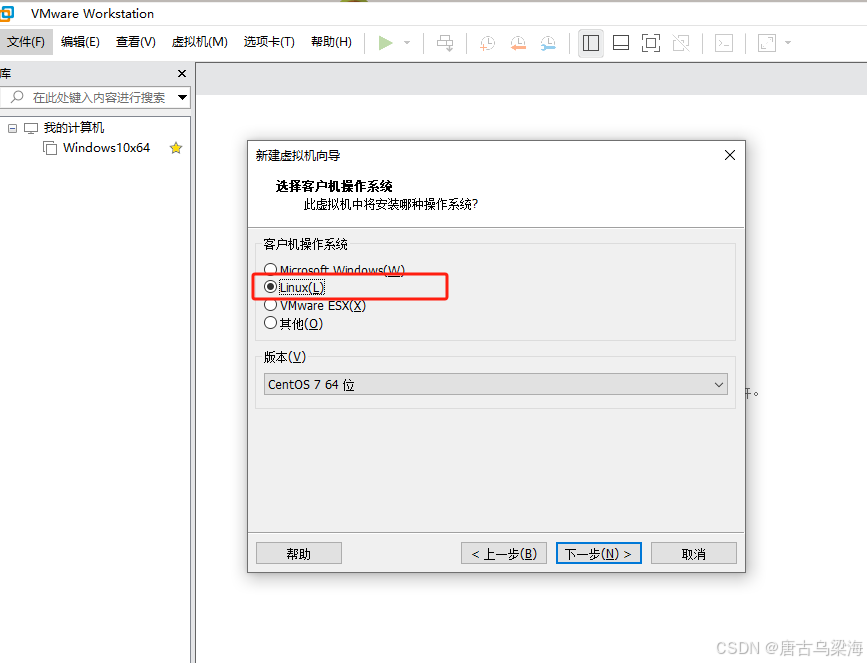Click the 我的计算机 monitor icon
The width and height of the screenshot is (867, 663).
point(31,128)
